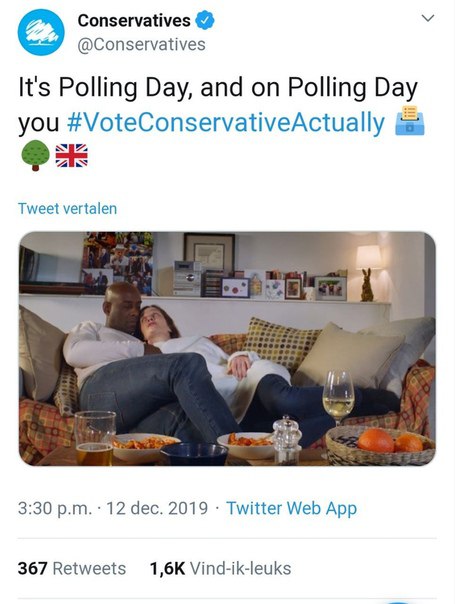Click the bowl of oranges in the image
455x604 pixels.
[x=380, y=445]
